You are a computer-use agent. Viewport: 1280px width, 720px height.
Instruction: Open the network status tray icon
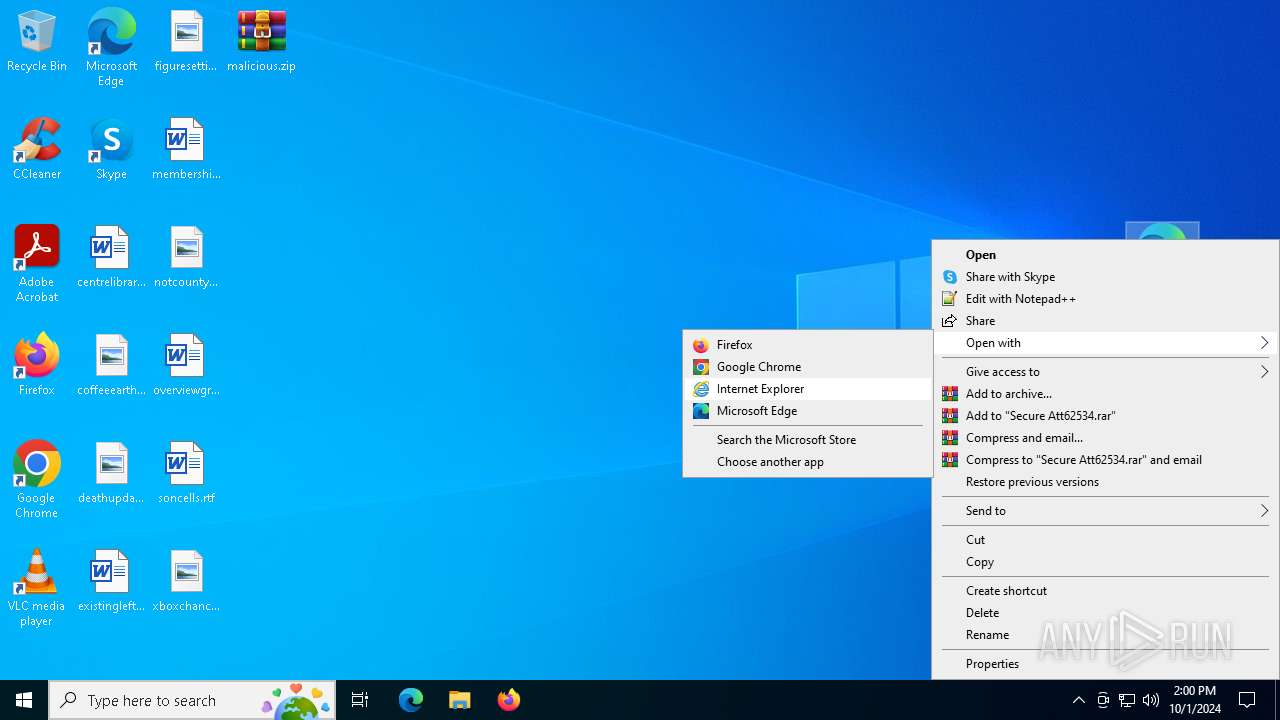pyautogui.click(x=1127, y=700)
